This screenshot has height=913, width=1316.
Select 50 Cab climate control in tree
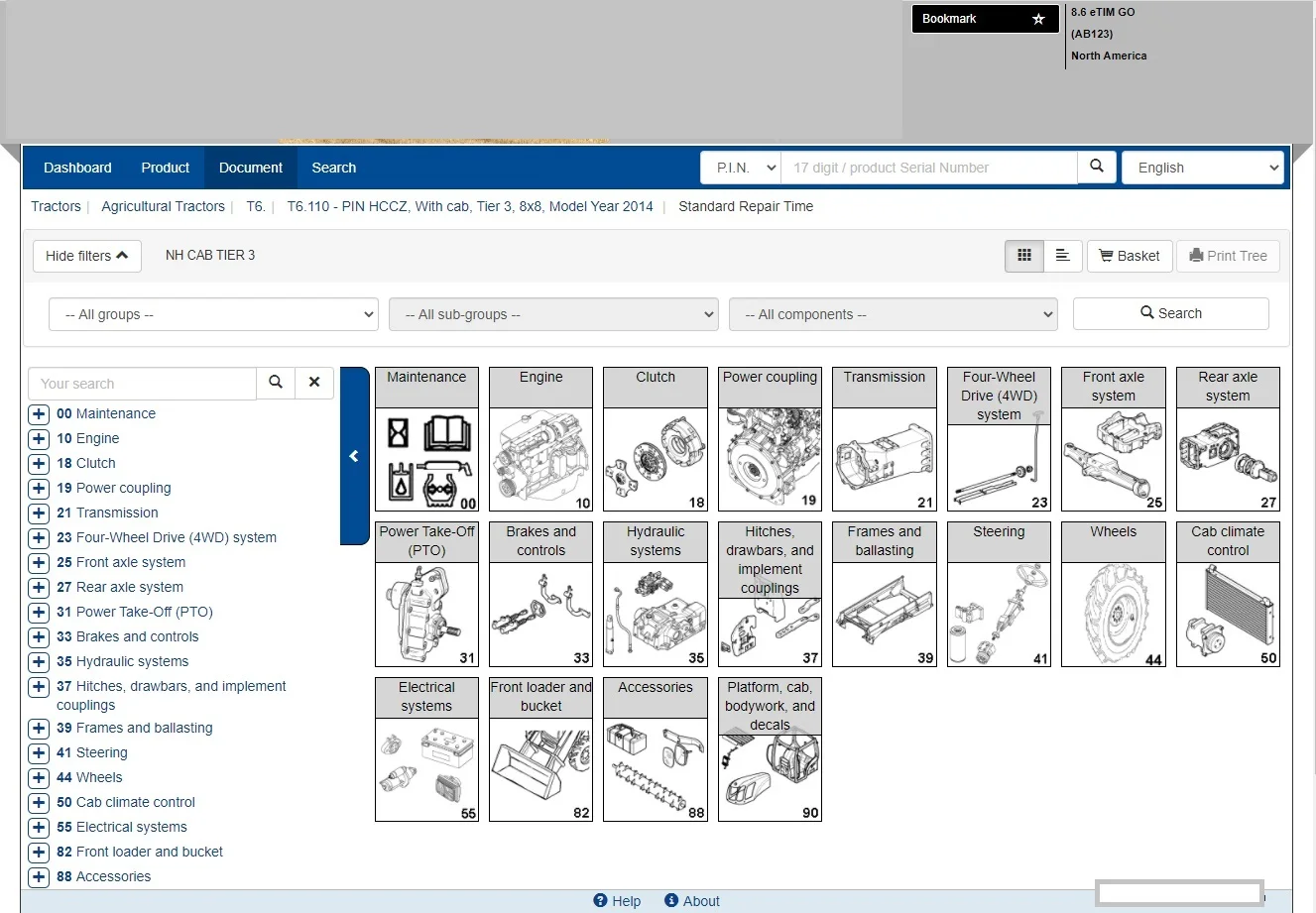coord(126,802)
